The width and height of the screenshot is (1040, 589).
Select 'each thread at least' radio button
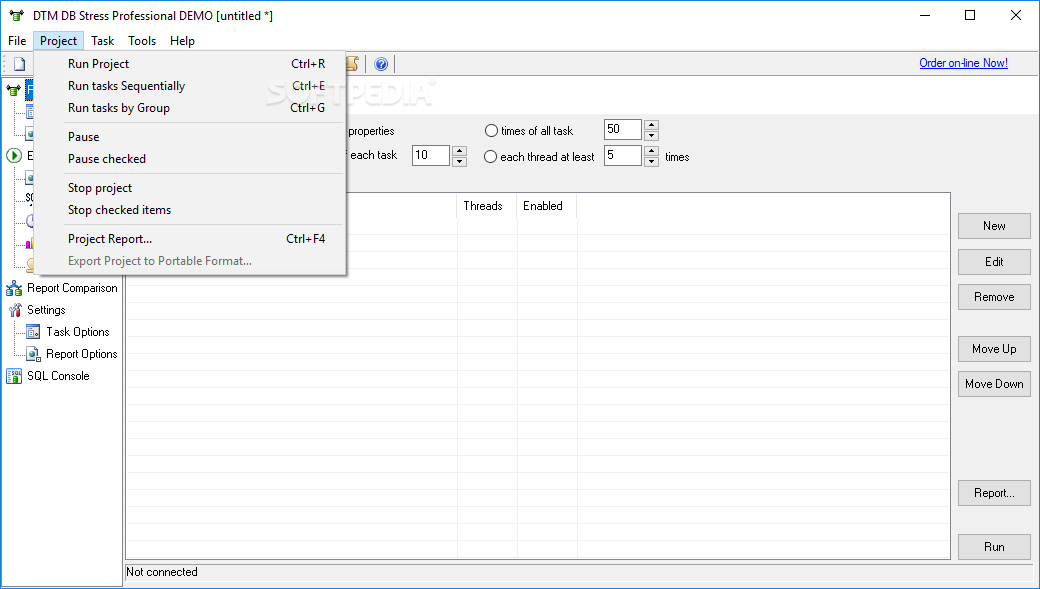point(490,157)
